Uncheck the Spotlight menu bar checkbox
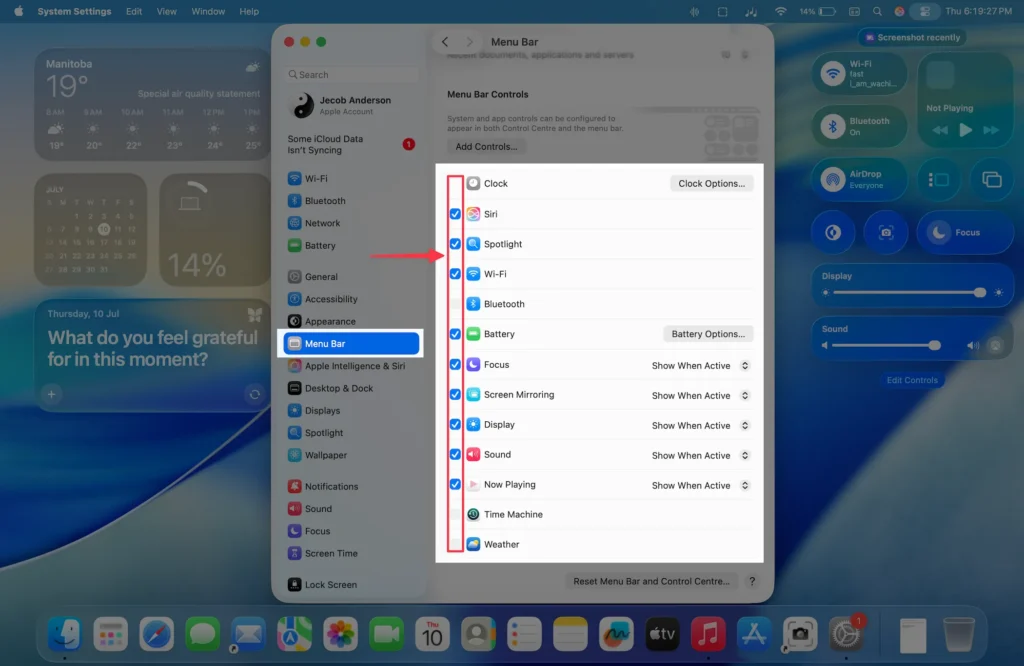This screenshot has height=666, width=1024. pyautogui.click(x=455, y=243)
